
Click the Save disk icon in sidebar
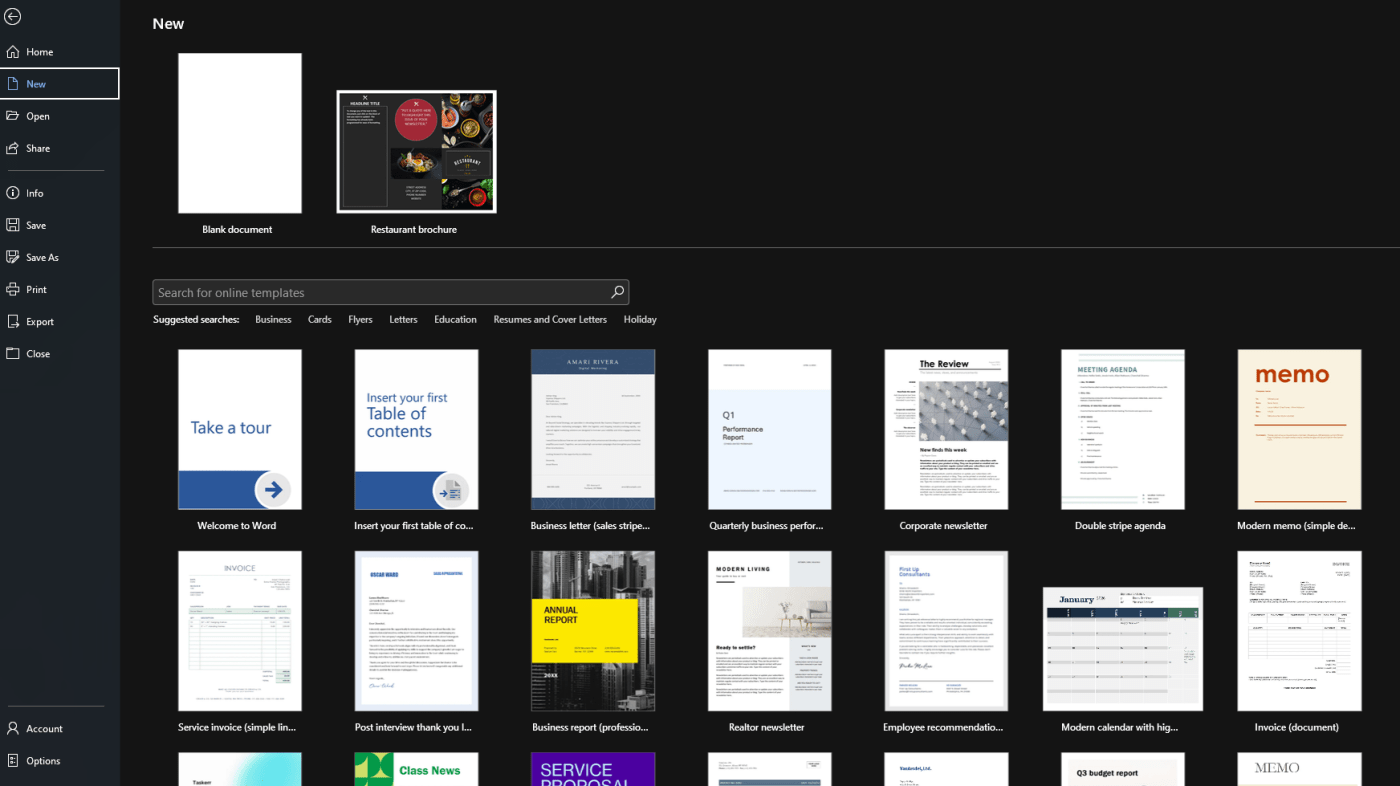pos(13,225)
